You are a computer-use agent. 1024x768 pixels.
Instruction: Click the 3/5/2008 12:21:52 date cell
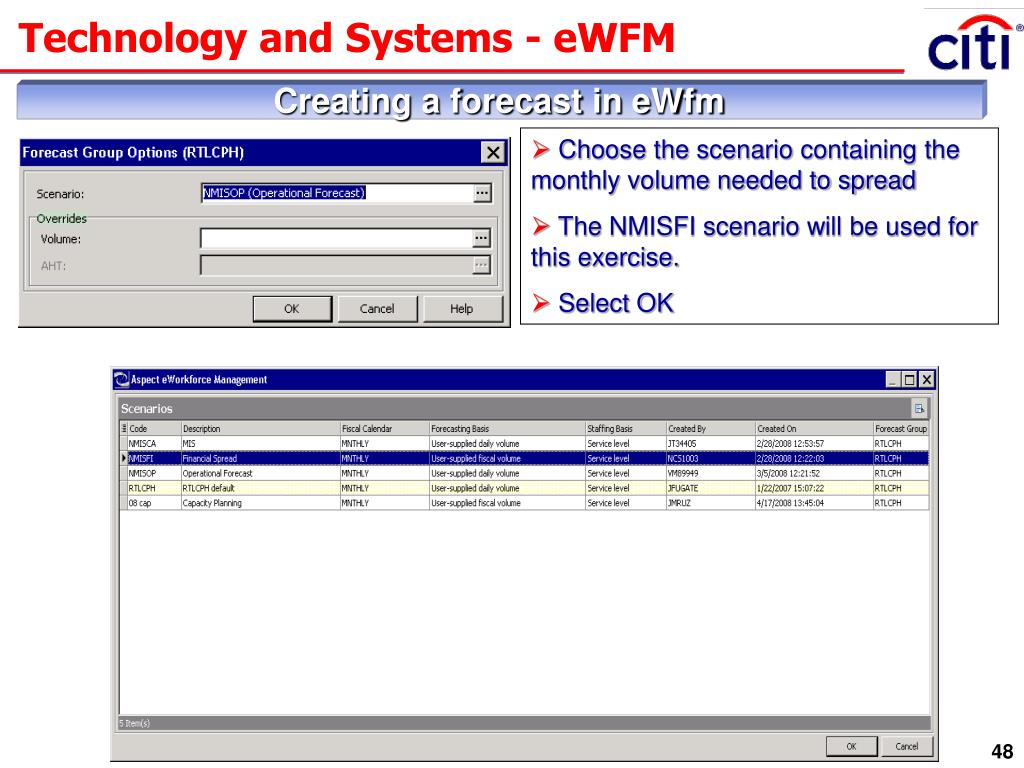click(814, 473)
